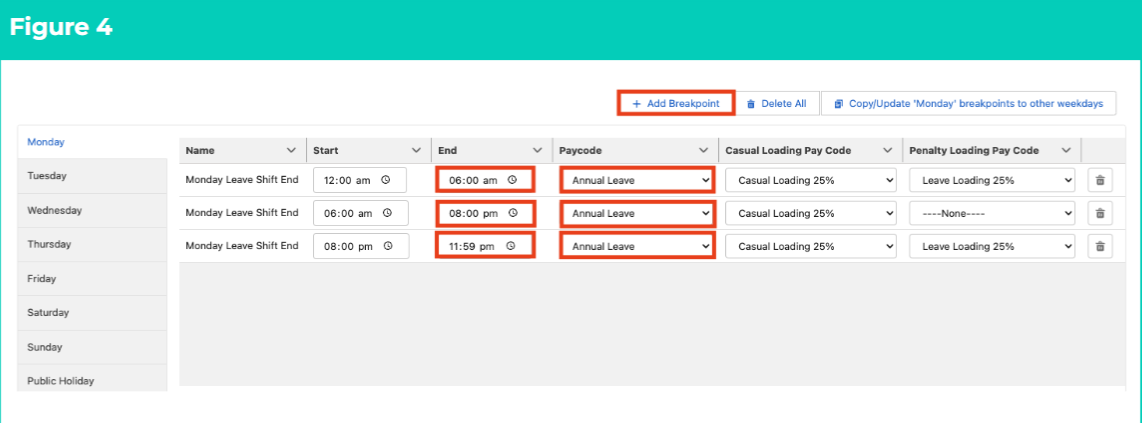Click the Add Breakpoint button
1142x423 pixels.
click(x=676, y=103)
